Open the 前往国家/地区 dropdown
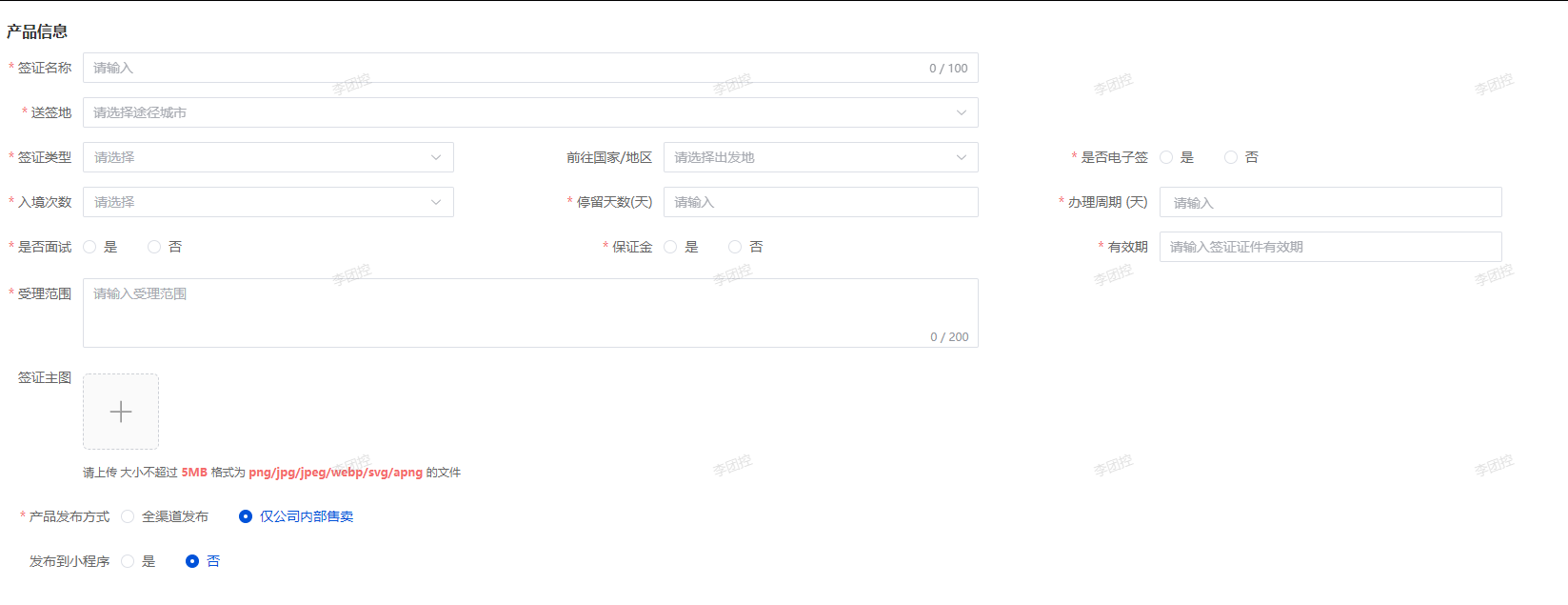Screen dimensions: 1568x605 pos(820,157)
